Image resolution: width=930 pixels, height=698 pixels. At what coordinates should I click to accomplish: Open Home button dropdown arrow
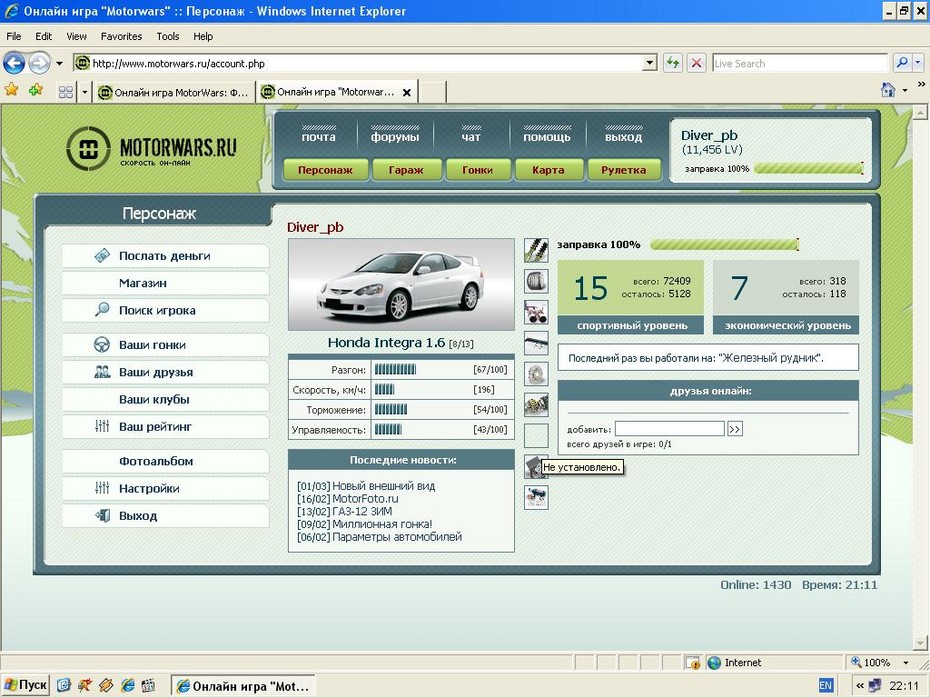pyautogui.click(x=905, y=91)
